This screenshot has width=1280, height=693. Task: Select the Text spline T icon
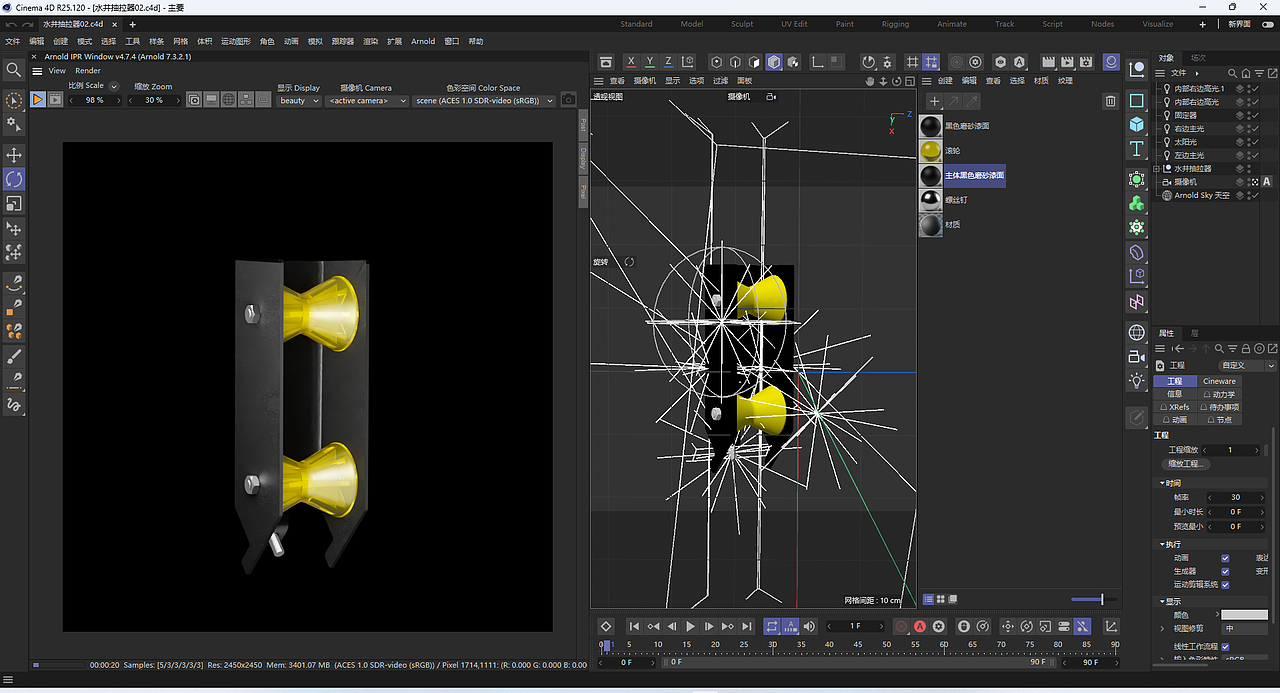coord(1137,149)
